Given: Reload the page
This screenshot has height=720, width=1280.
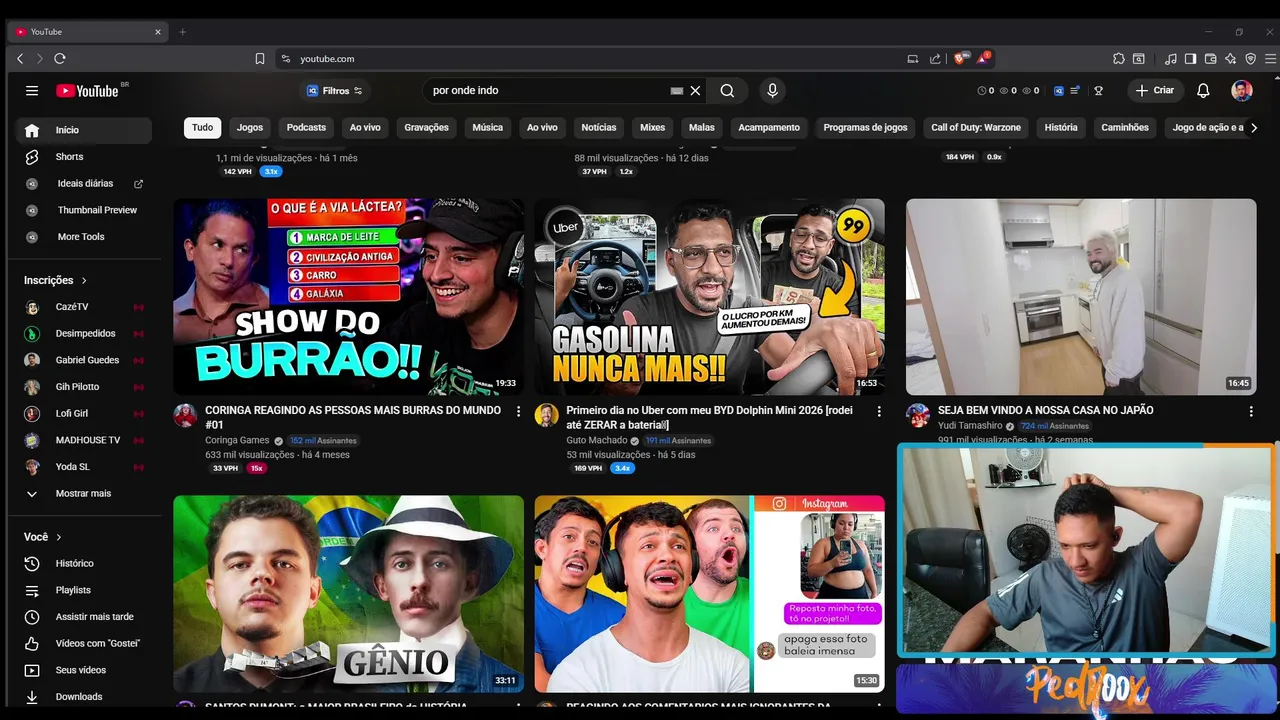Looking at the screenshot, I should (60, 59).
